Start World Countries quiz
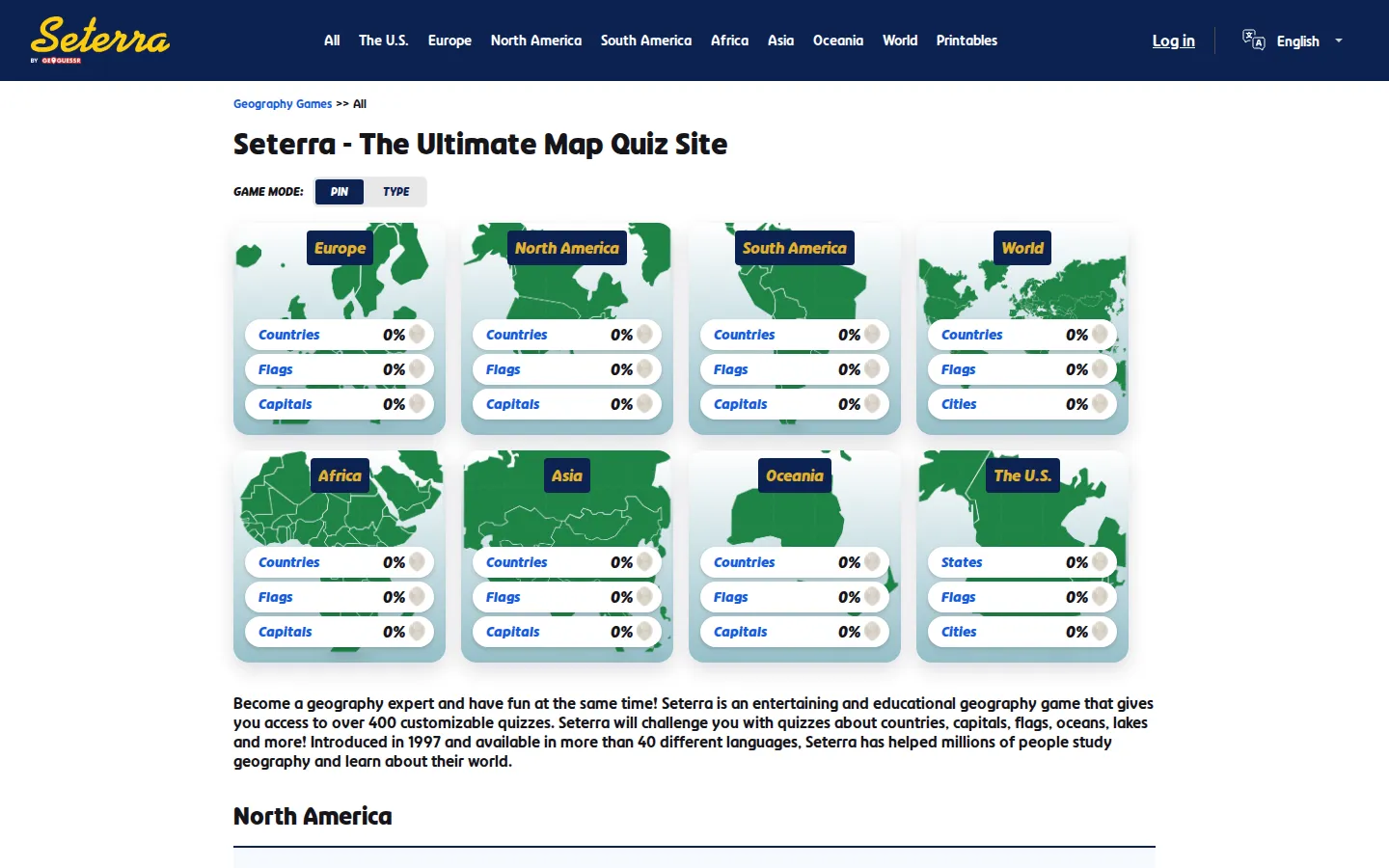This screenshot has width=1389, height=868. tap(1022, 335)
